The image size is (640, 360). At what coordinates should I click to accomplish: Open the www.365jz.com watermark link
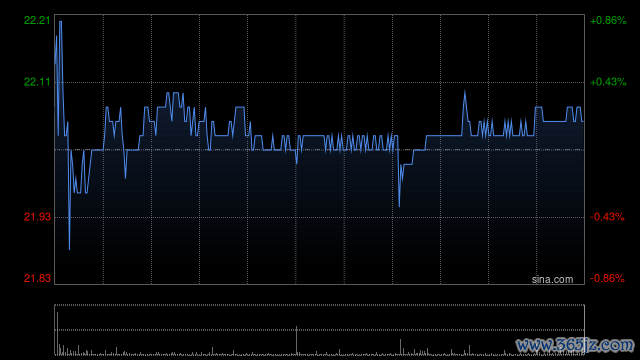tap(575, 345)
